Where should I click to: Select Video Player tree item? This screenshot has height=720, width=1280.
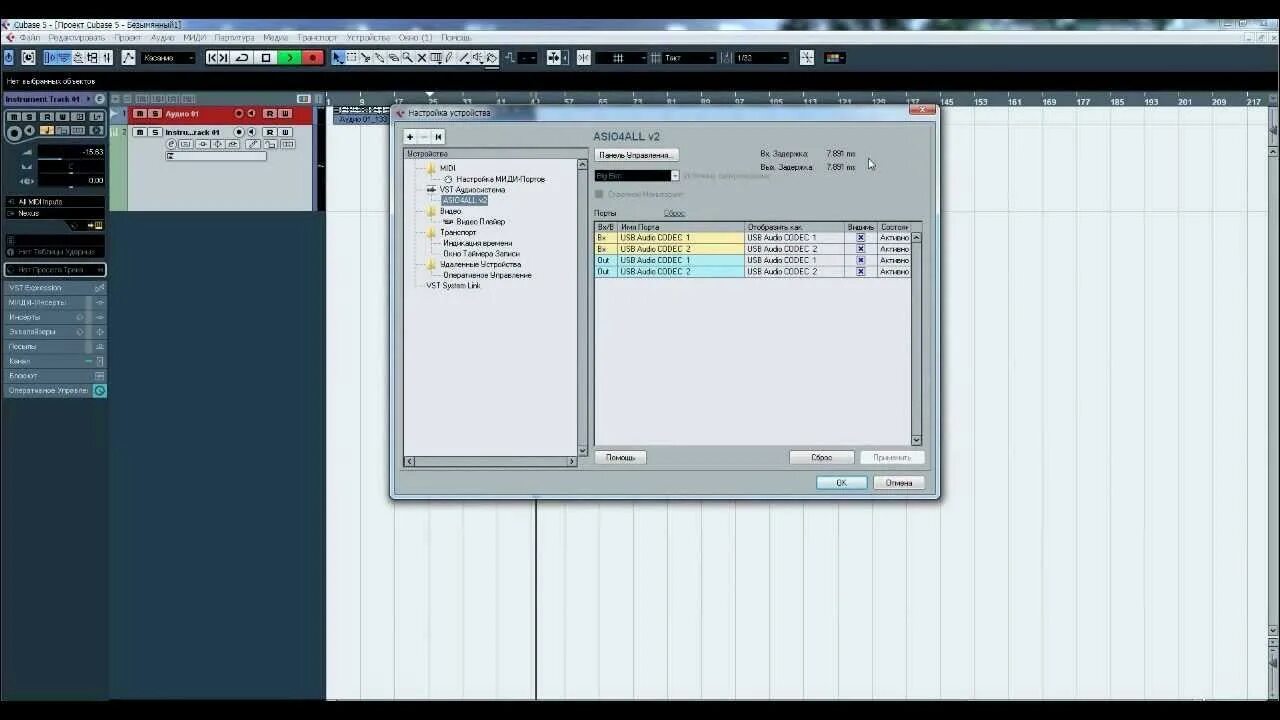point(481,222)
